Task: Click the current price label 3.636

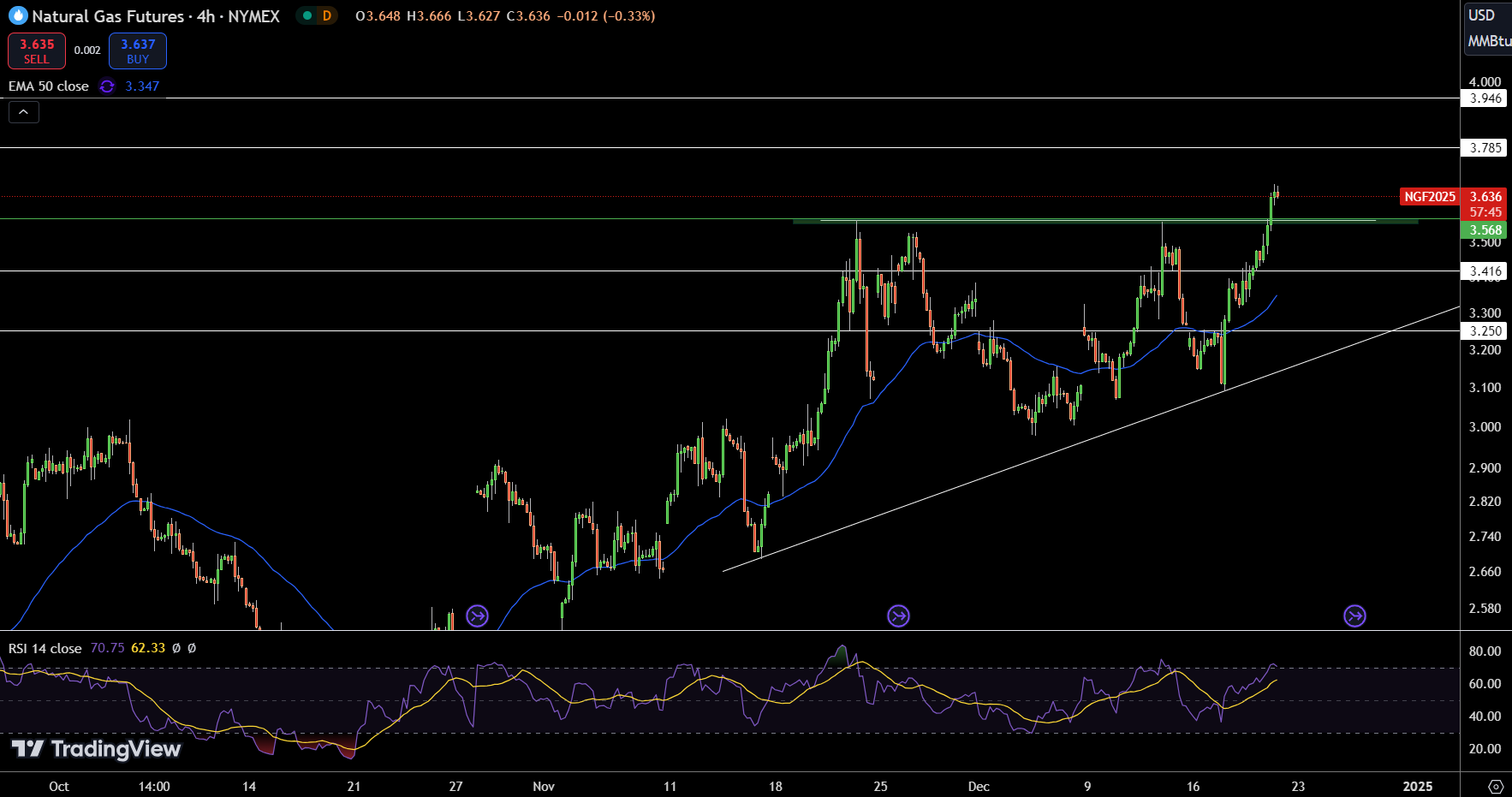Action: [1485, 197]
